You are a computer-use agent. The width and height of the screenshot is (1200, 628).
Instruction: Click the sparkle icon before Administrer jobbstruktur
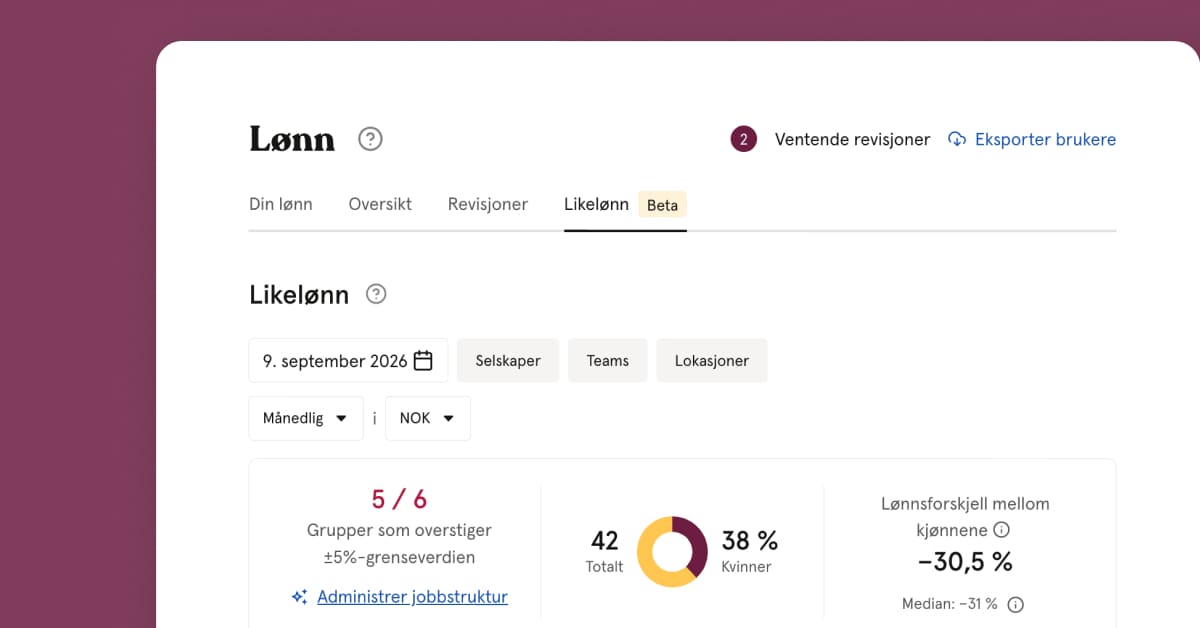(x=299, y=597)
